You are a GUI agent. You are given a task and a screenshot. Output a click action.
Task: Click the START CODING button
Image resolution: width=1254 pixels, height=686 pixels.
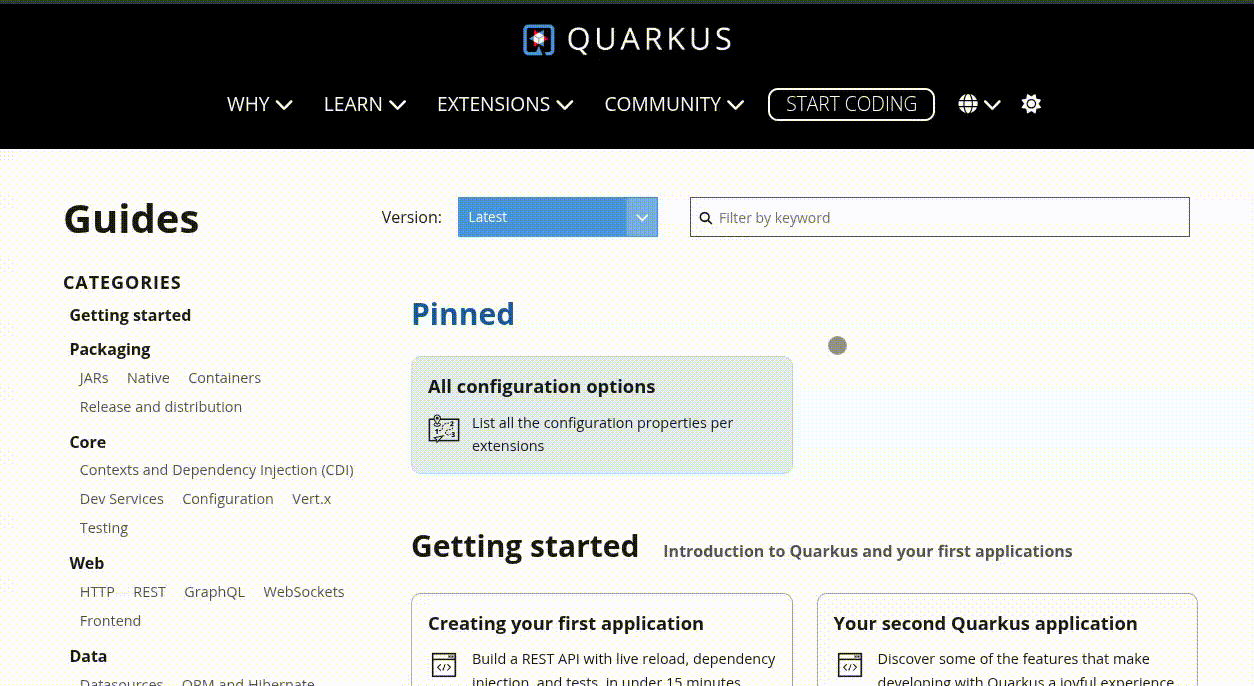point(851,104)
